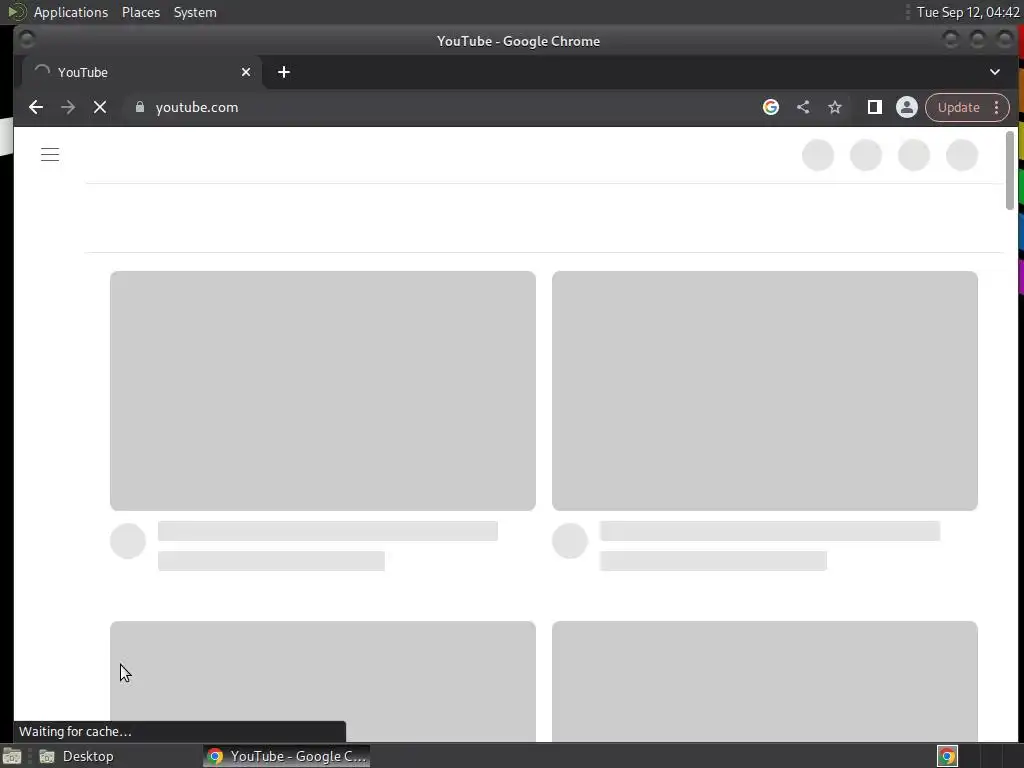
Task: Open the Google icon in address bar
Action: (x=771, y=107)
